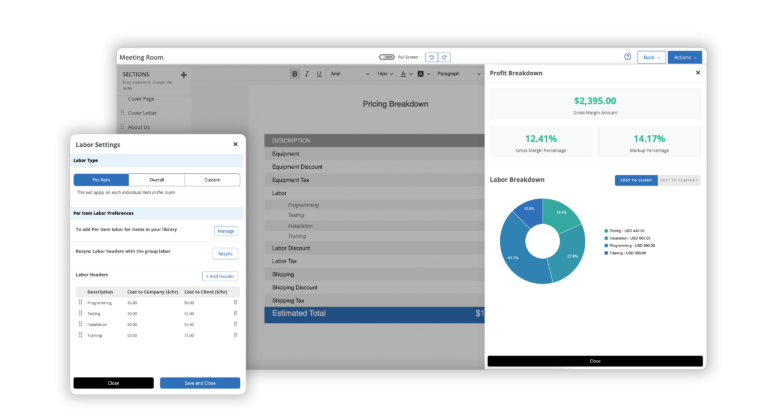Add a section with the plus icon
The image size is (768, 417).
(183, 75)
